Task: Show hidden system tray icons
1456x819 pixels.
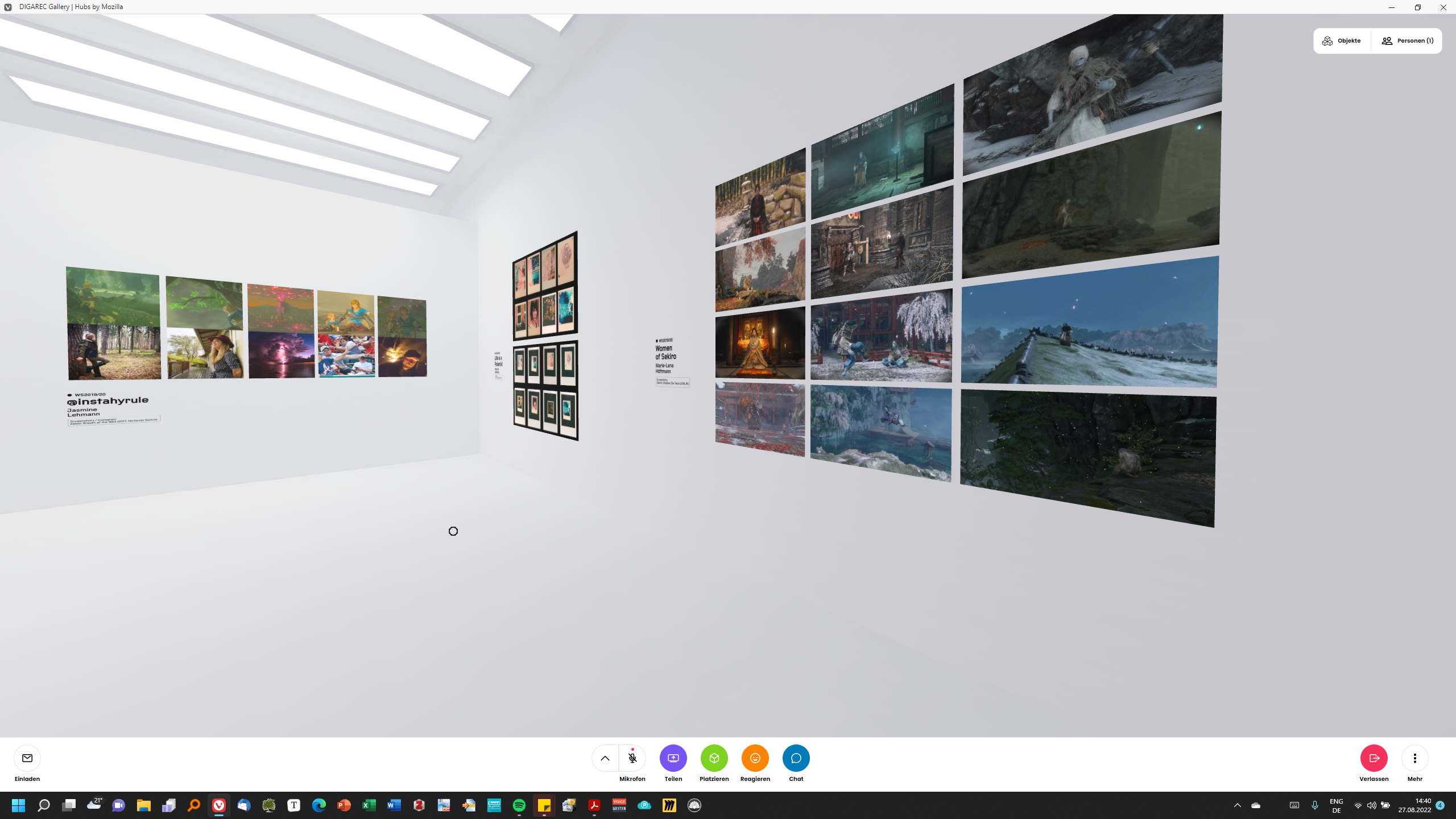Action: pos(1238,805)
